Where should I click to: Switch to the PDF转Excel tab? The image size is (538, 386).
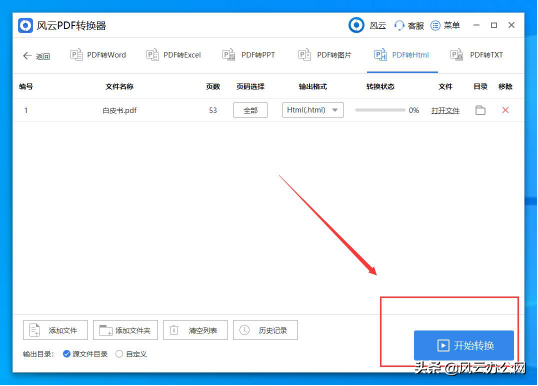tap(174, 55)
